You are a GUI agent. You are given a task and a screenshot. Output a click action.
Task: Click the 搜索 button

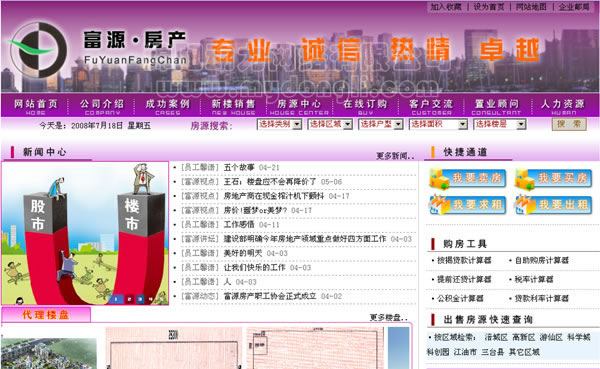(x=569, y=124)
